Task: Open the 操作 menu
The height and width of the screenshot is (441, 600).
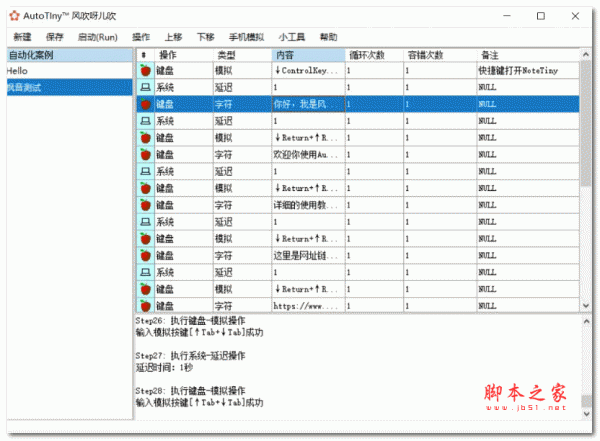Action: [141, 37]
